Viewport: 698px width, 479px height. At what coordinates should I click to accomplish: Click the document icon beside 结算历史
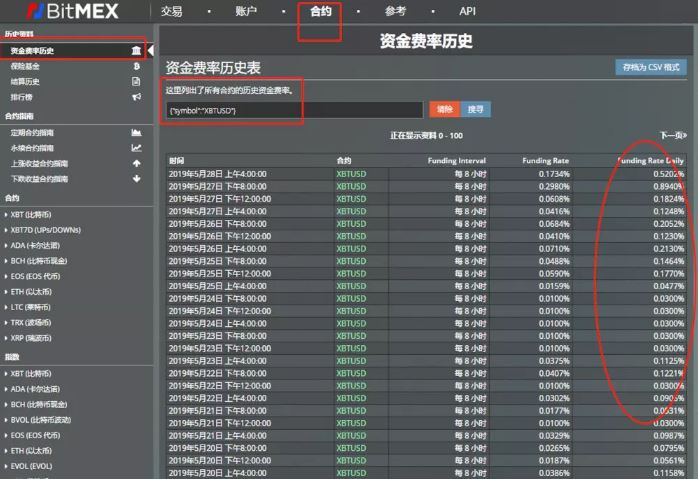coord(136,81)
